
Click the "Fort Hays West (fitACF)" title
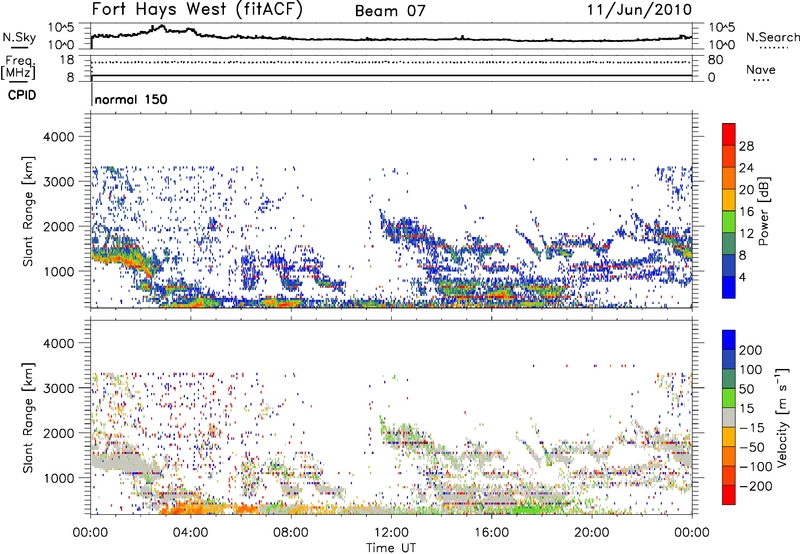(197, 9)
